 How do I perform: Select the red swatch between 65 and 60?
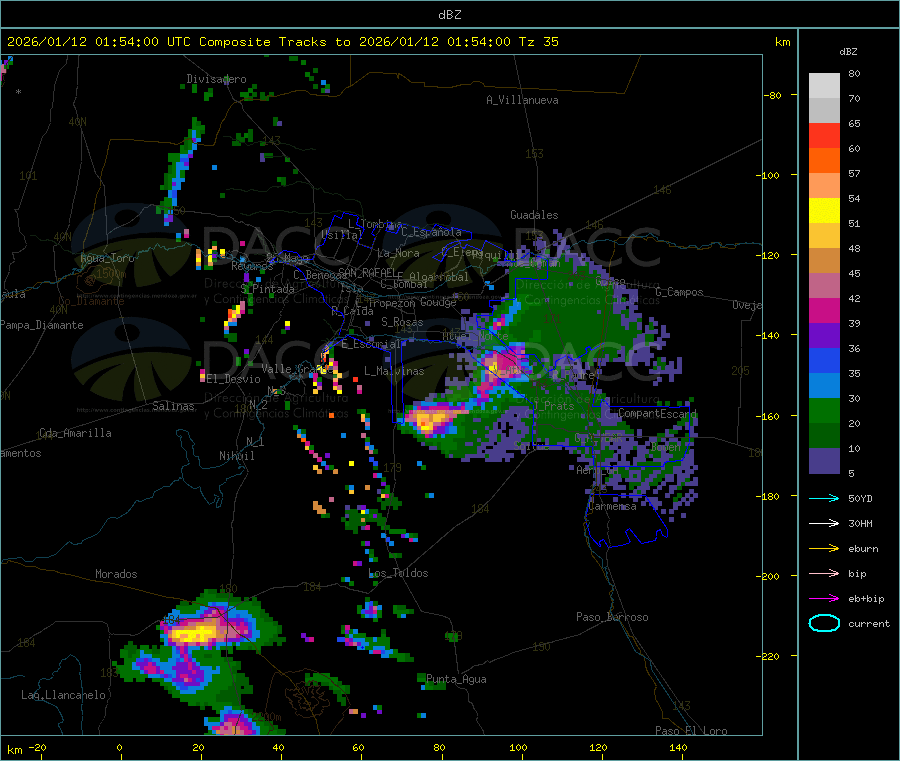tap(824, 135)
